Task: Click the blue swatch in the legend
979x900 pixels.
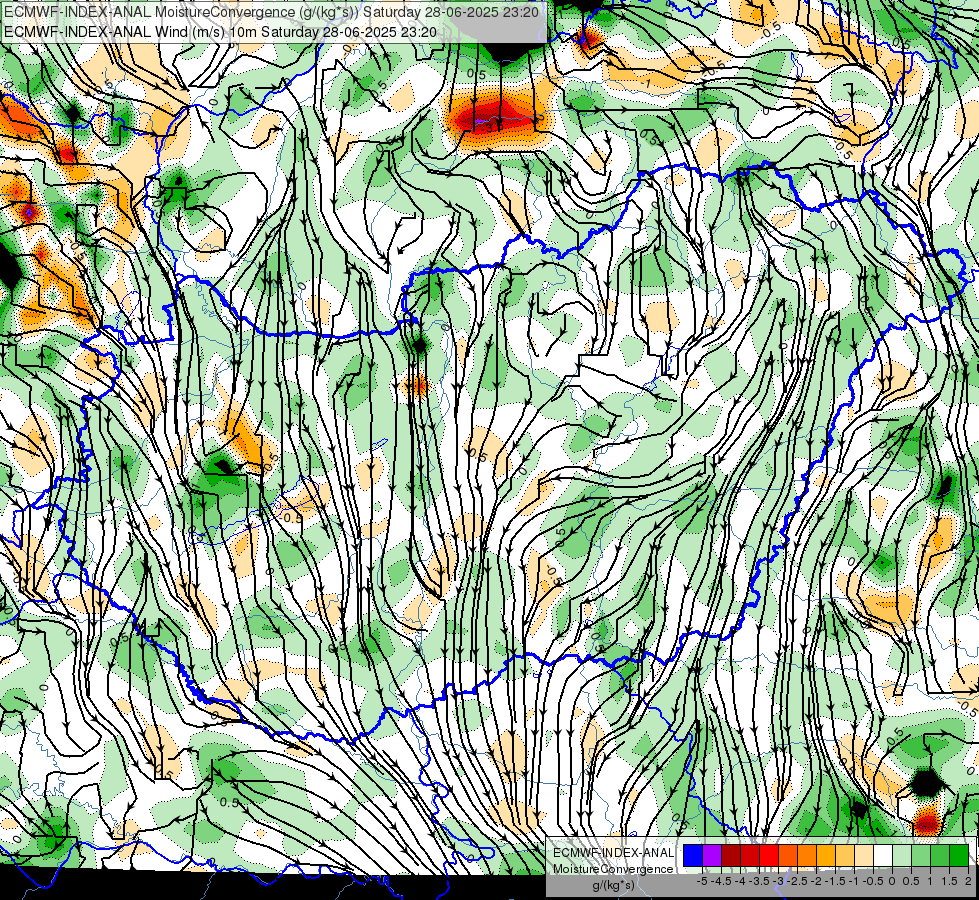Action: click(693, 856)
